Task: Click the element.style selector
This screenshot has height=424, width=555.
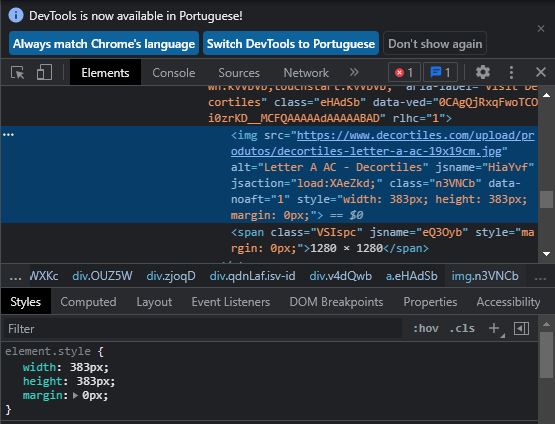Action: pos(47,351)
